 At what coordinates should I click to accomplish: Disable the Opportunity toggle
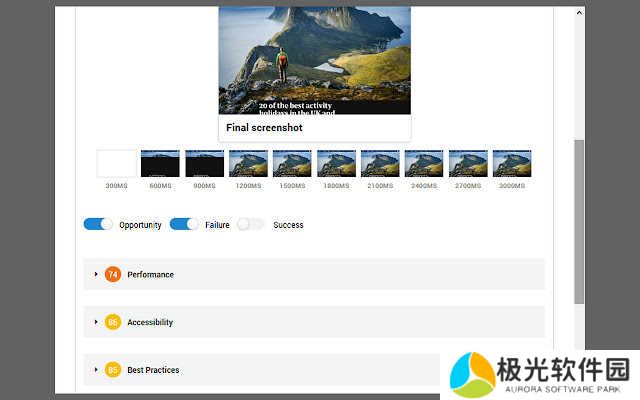(x=98, y=225)
